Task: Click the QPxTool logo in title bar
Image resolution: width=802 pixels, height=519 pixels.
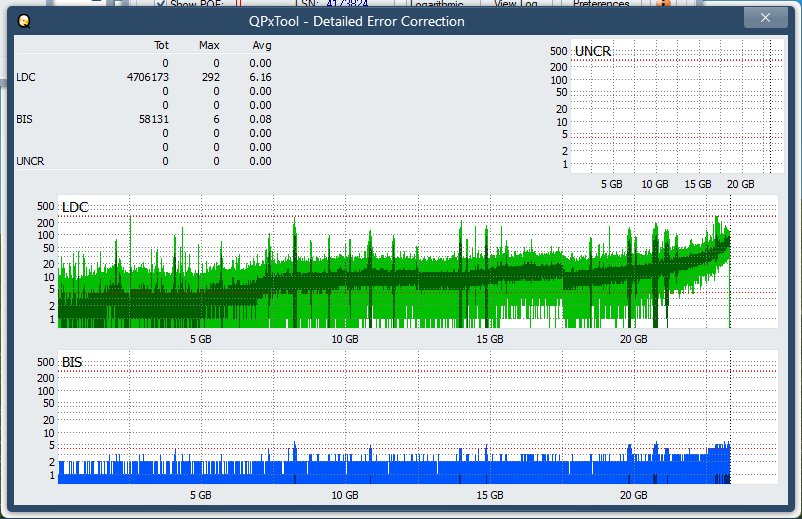Action: tap(24, 21)
